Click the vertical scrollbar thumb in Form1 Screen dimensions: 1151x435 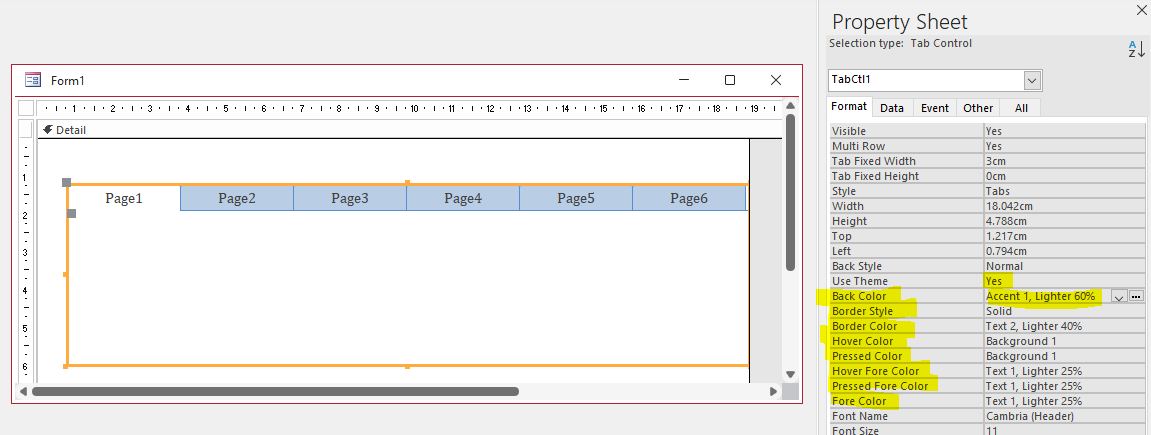(790, 192)
